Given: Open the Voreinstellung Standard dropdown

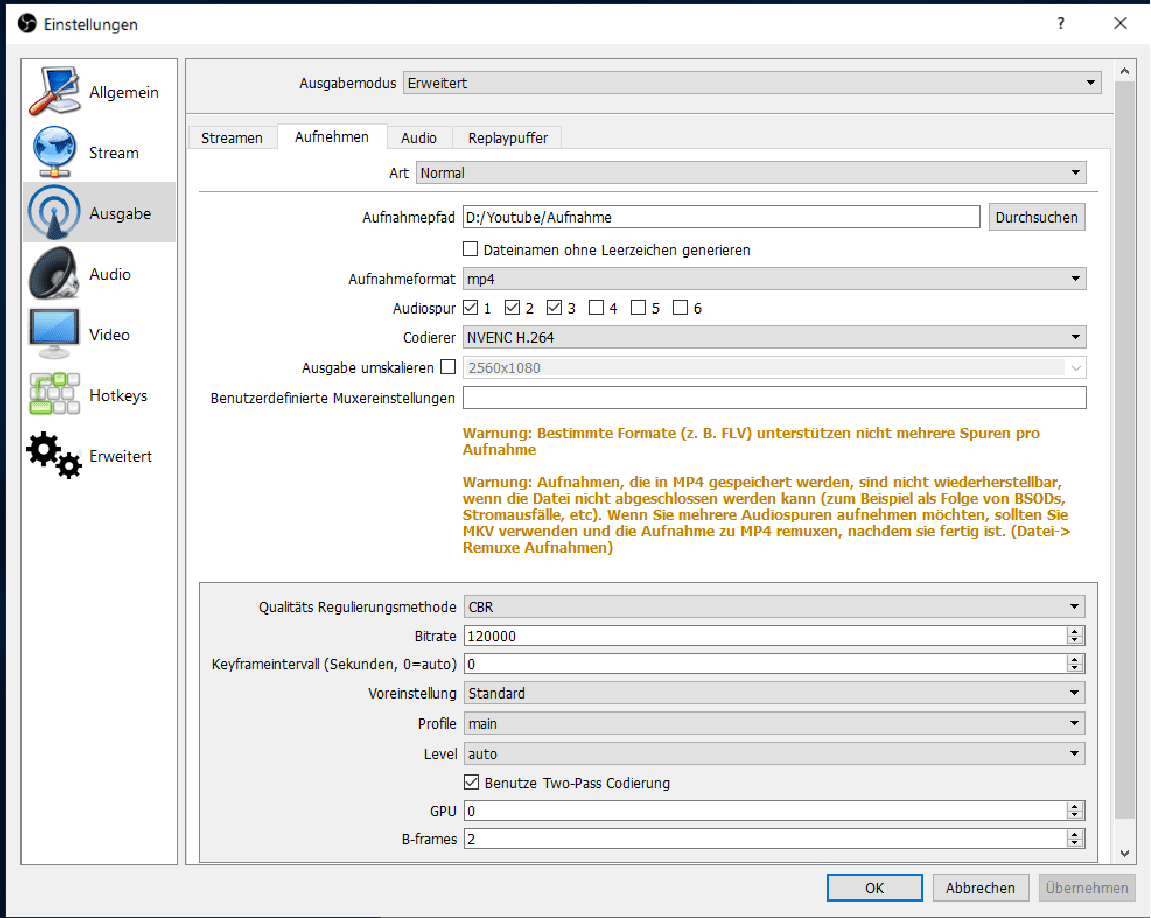Looking at the screenshot, I should 774,693.
